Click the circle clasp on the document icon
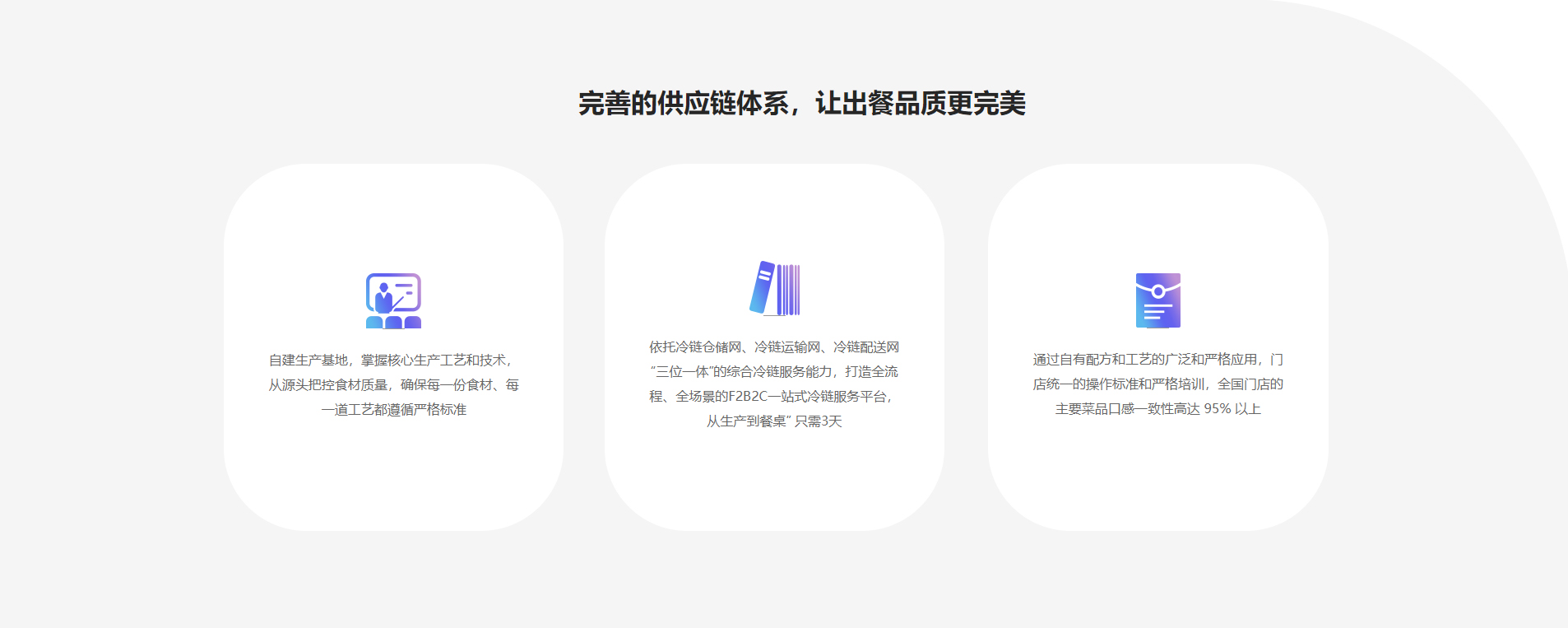Image resolution: width=1568 pixels, height=628 pixels. (1157, 291)
